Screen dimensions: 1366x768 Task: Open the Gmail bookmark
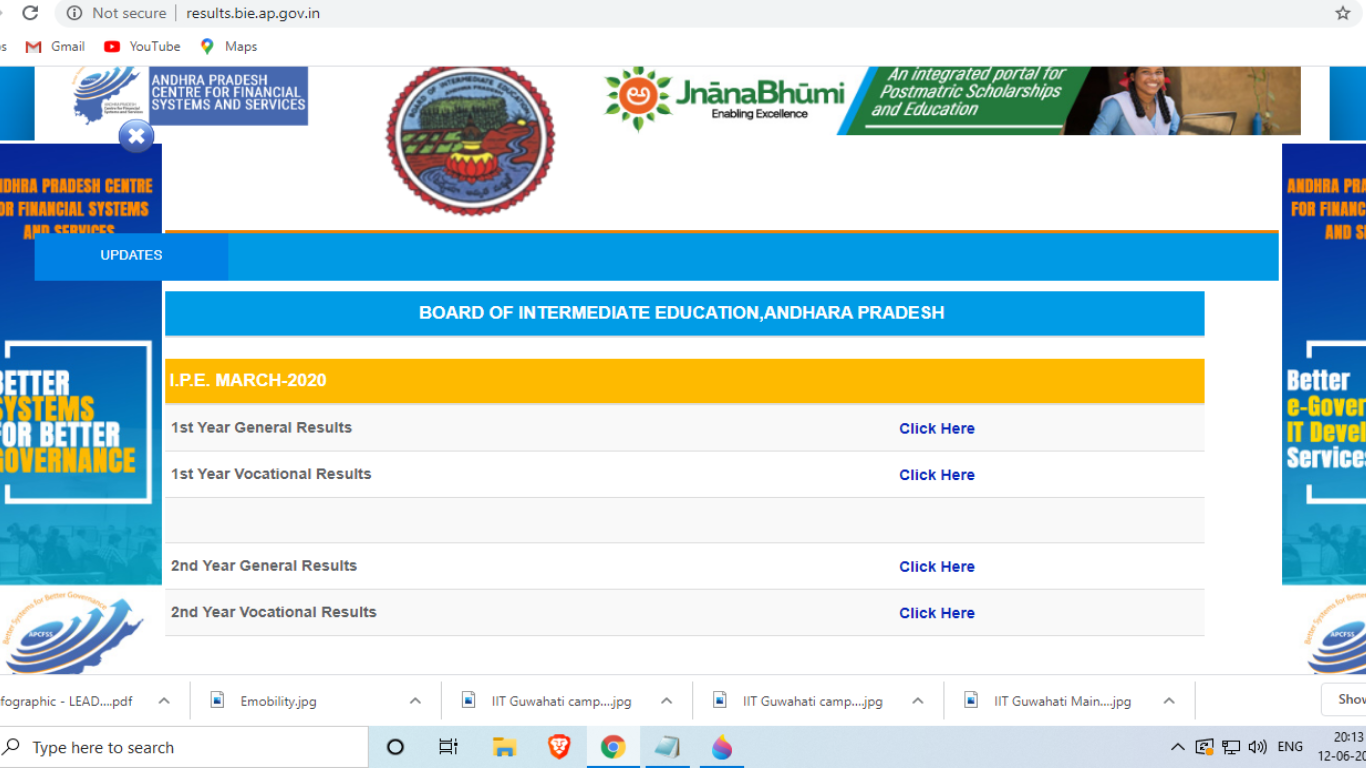point(56,46)
